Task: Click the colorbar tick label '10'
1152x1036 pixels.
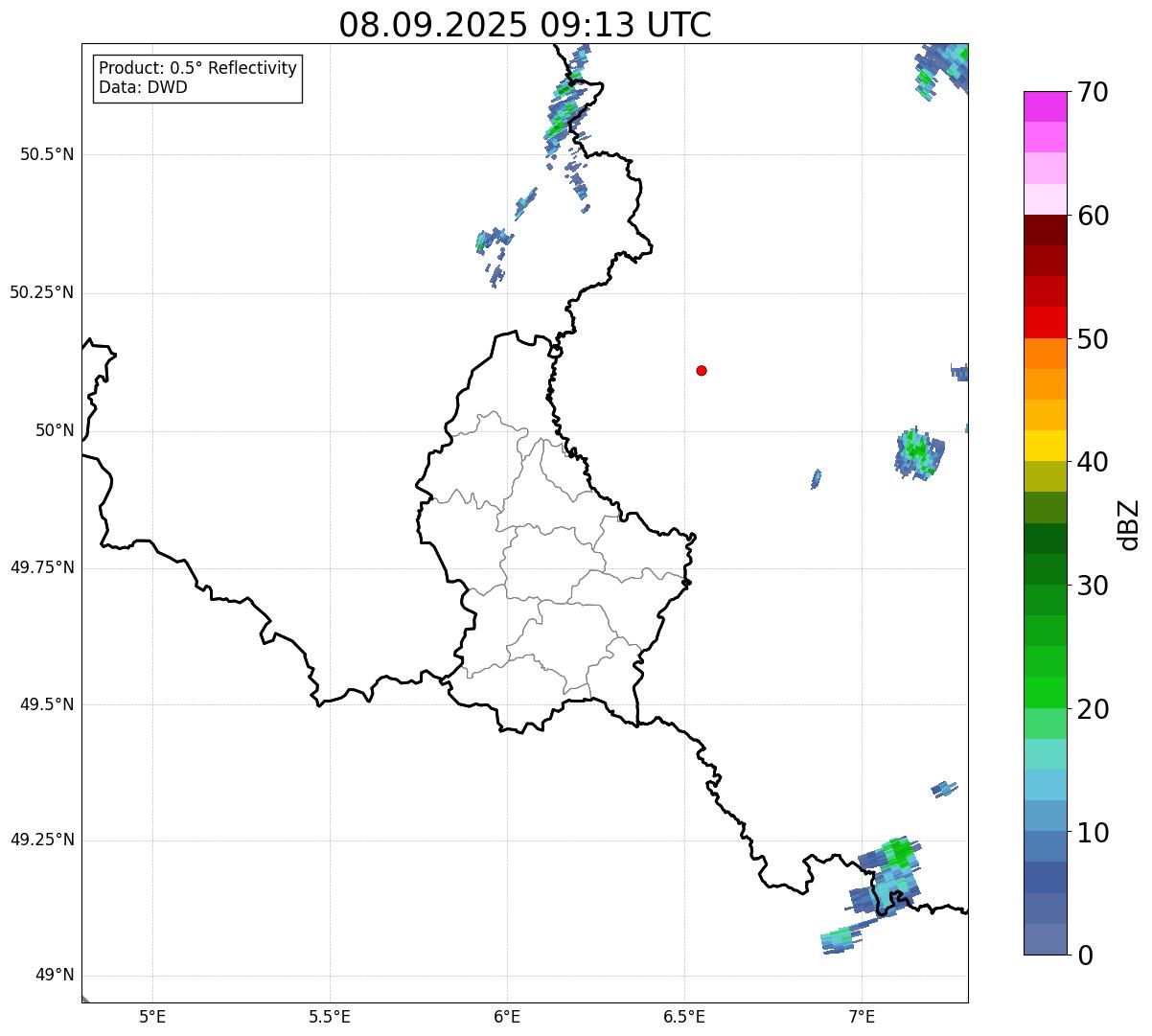Action: 1093,833
